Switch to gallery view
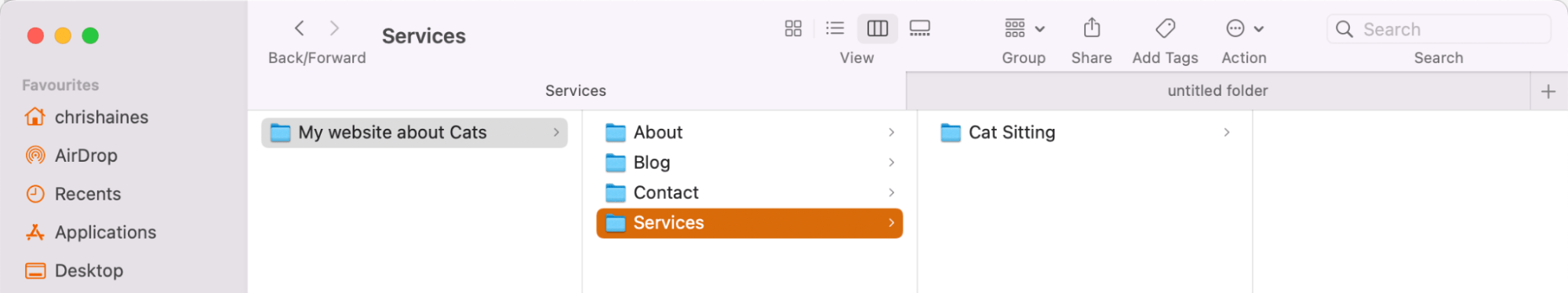This screenshot has height=293, width=1568. coord(919,29)
